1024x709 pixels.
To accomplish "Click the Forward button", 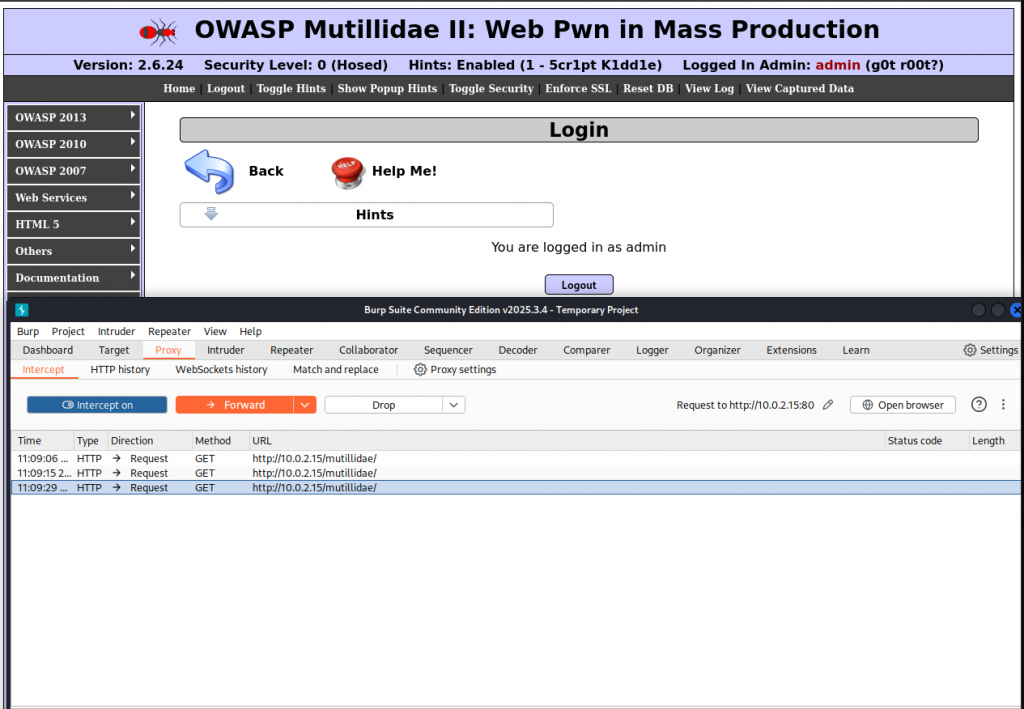I will (x=235, y=405).
